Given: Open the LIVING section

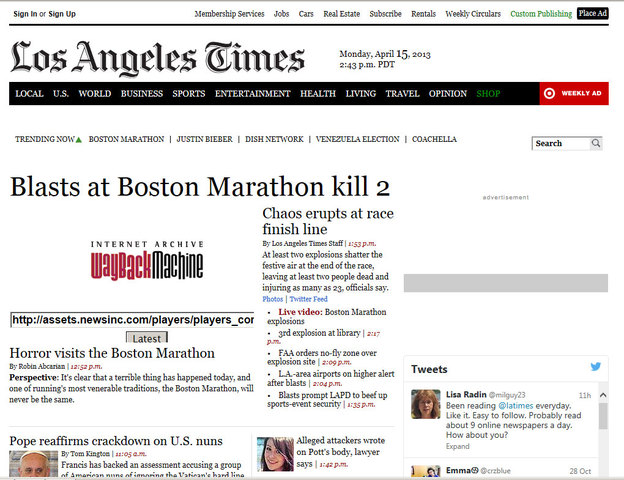Looking at the screenshot, I should click(361, 94).
